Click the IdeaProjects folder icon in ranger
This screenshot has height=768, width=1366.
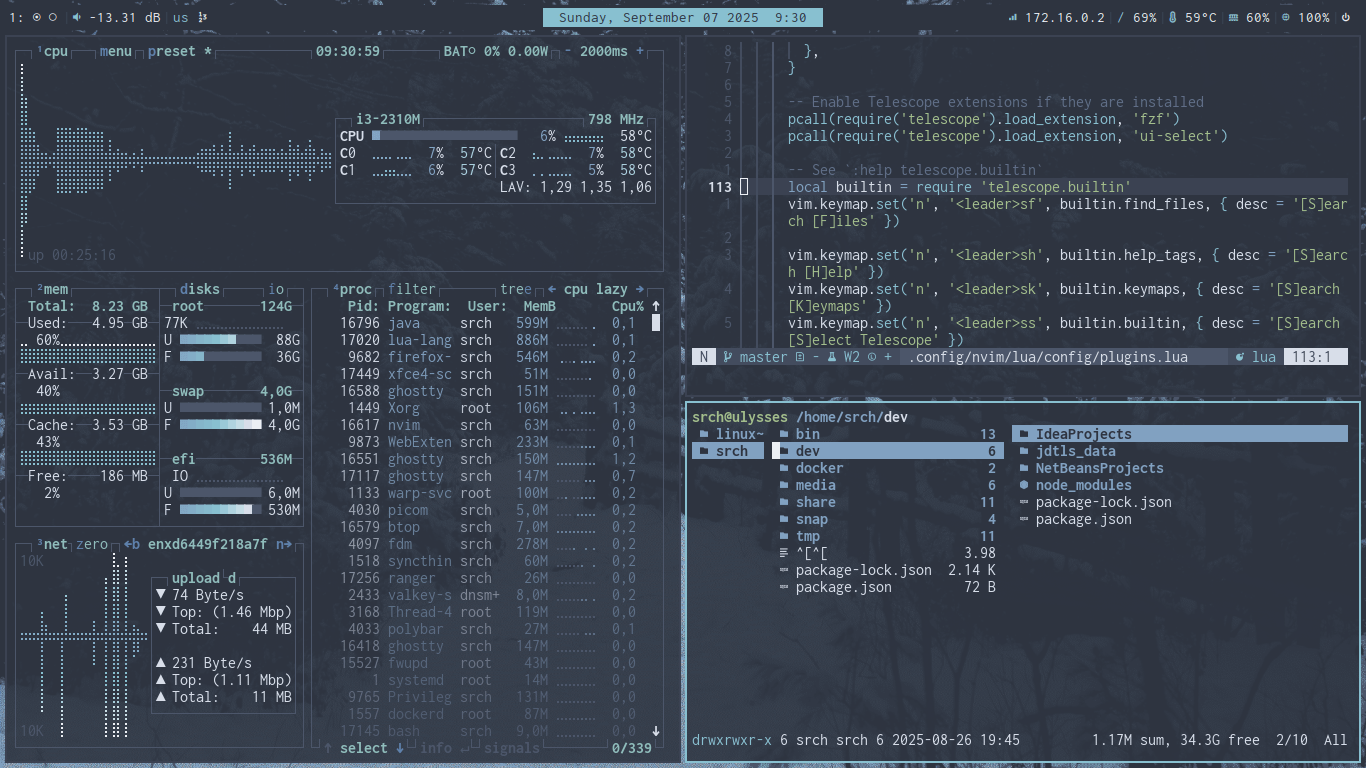[1023, 434]
